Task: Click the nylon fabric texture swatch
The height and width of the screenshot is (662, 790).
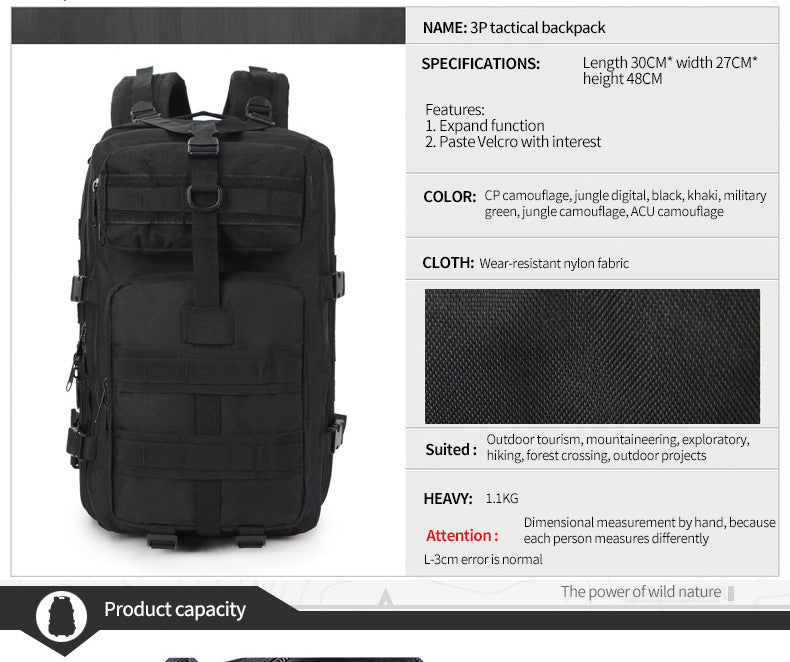Action: (x=592, y=356)
